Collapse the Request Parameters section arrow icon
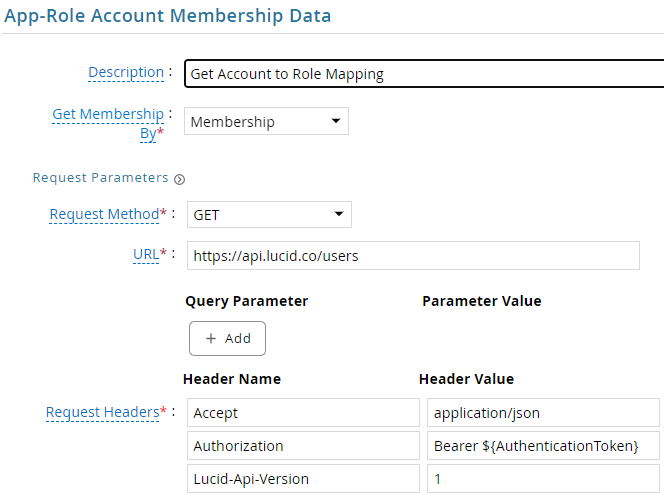Screen dimensions: 664x495 (x=180, y=180)
